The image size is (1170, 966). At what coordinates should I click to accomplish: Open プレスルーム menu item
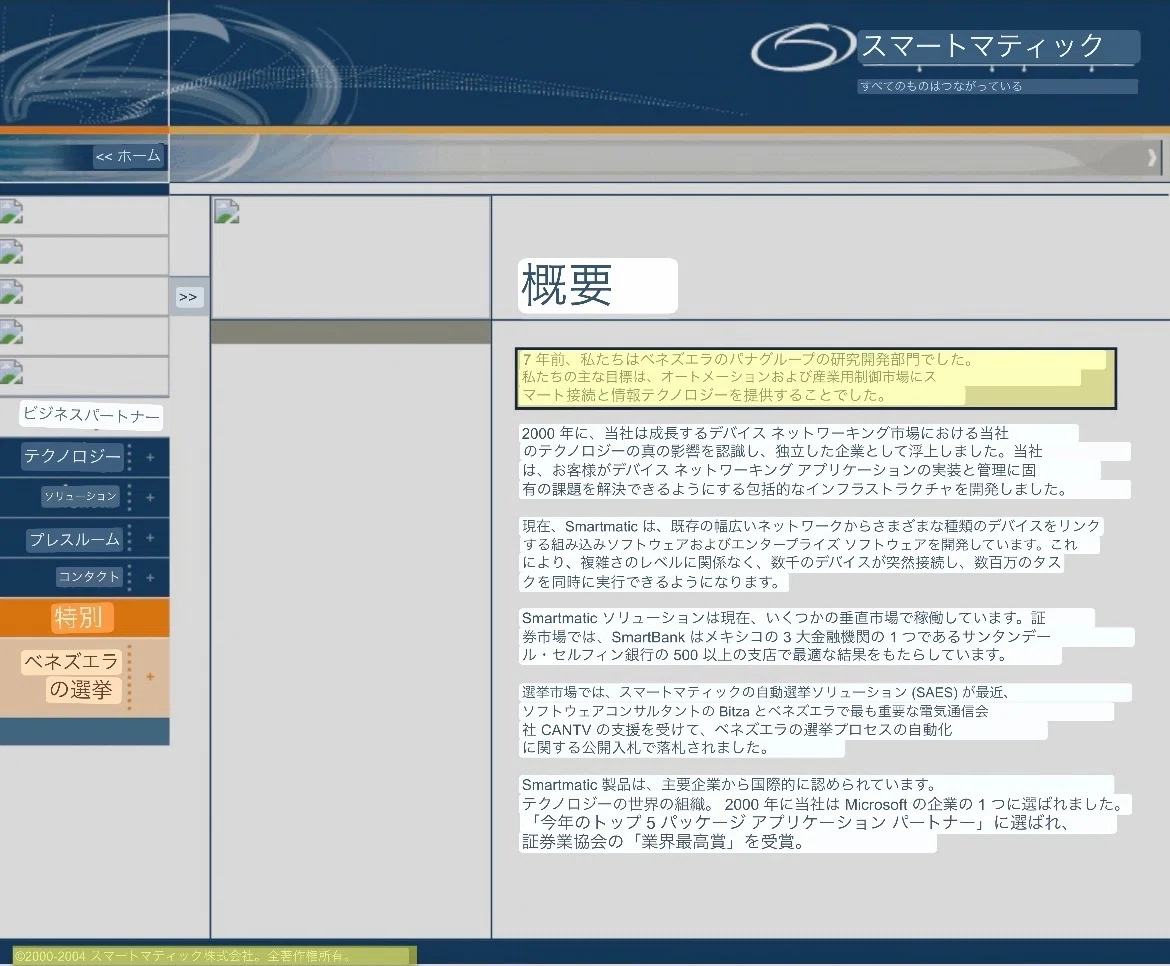74,539
